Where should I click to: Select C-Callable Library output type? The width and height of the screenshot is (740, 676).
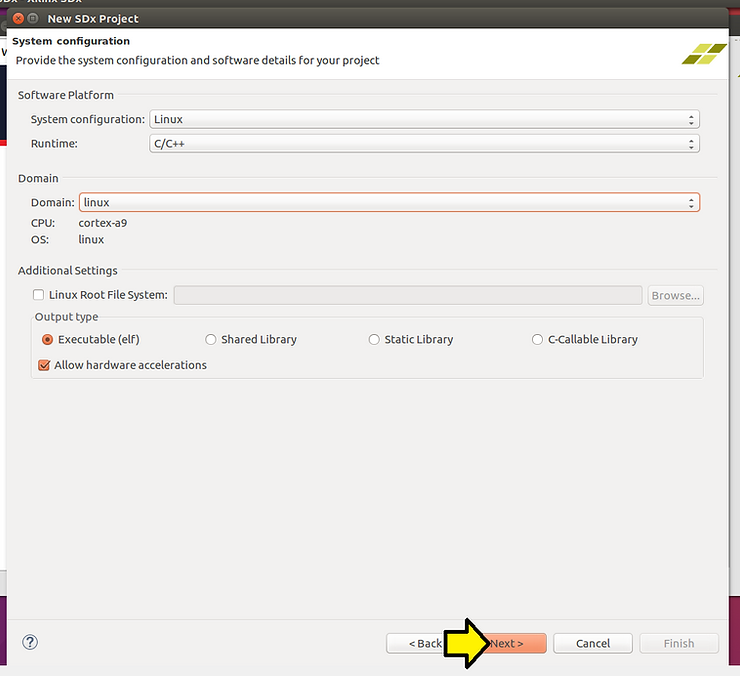[538, 339]
